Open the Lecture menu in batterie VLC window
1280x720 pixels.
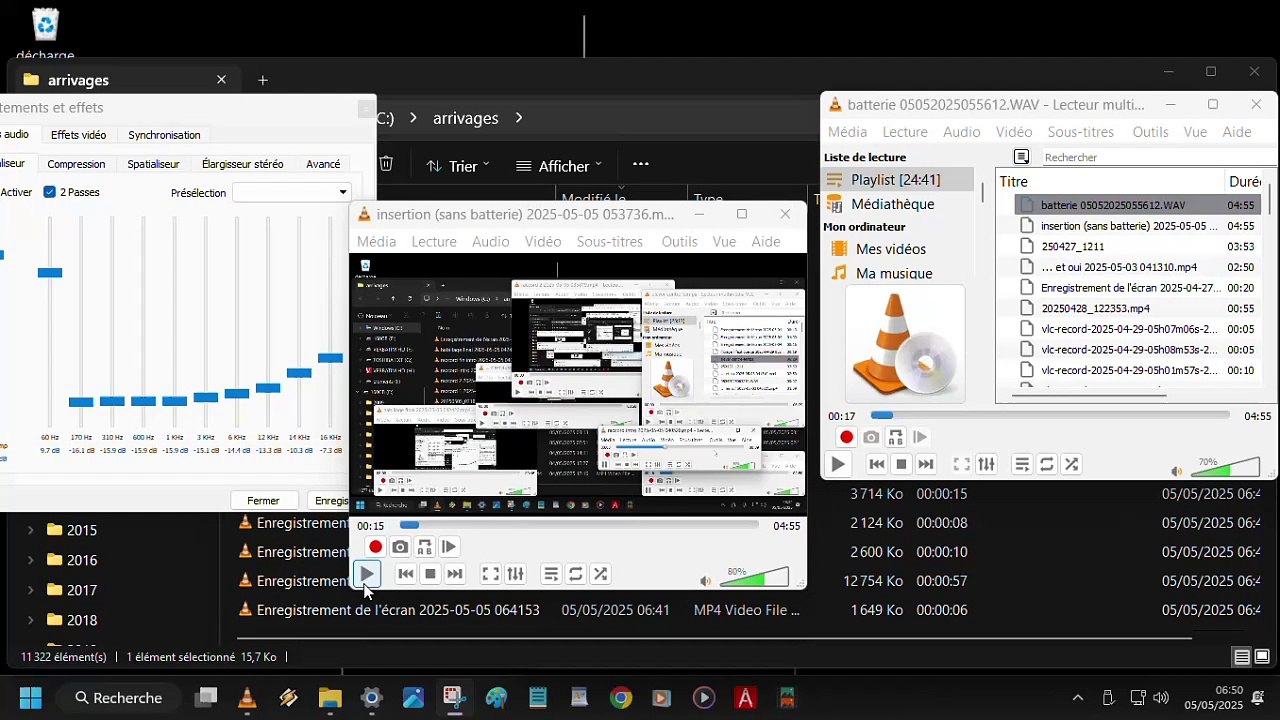[x=905, y=131]
